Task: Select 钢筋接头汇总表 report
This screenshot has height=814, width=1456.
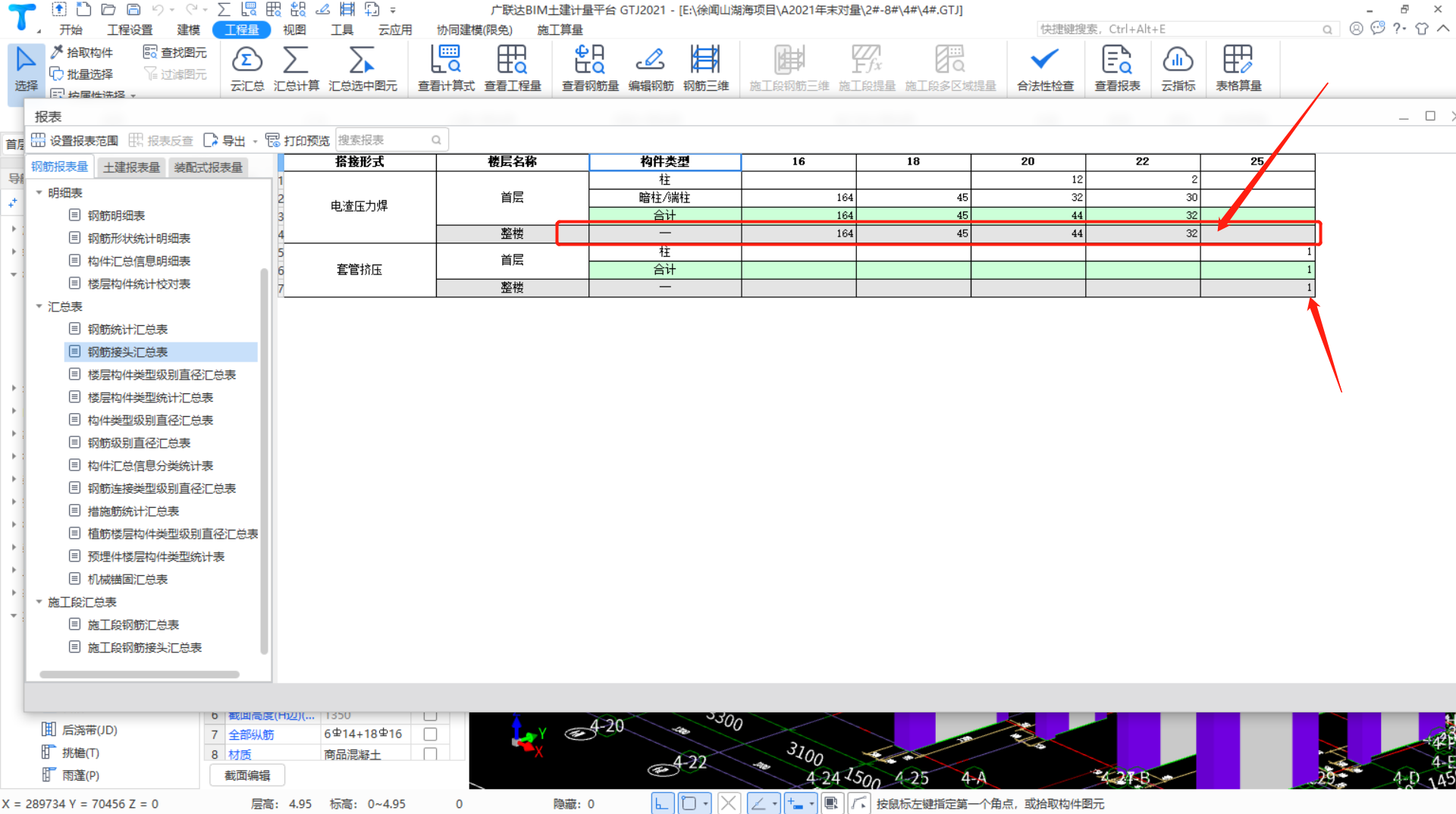Action: pos(162,352)
